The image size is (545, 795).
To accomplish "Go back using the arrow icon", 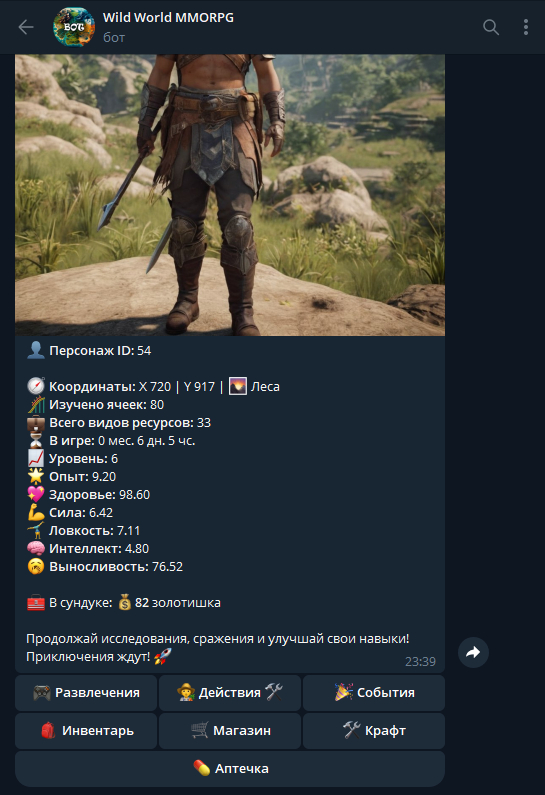I will pos(25,27).
